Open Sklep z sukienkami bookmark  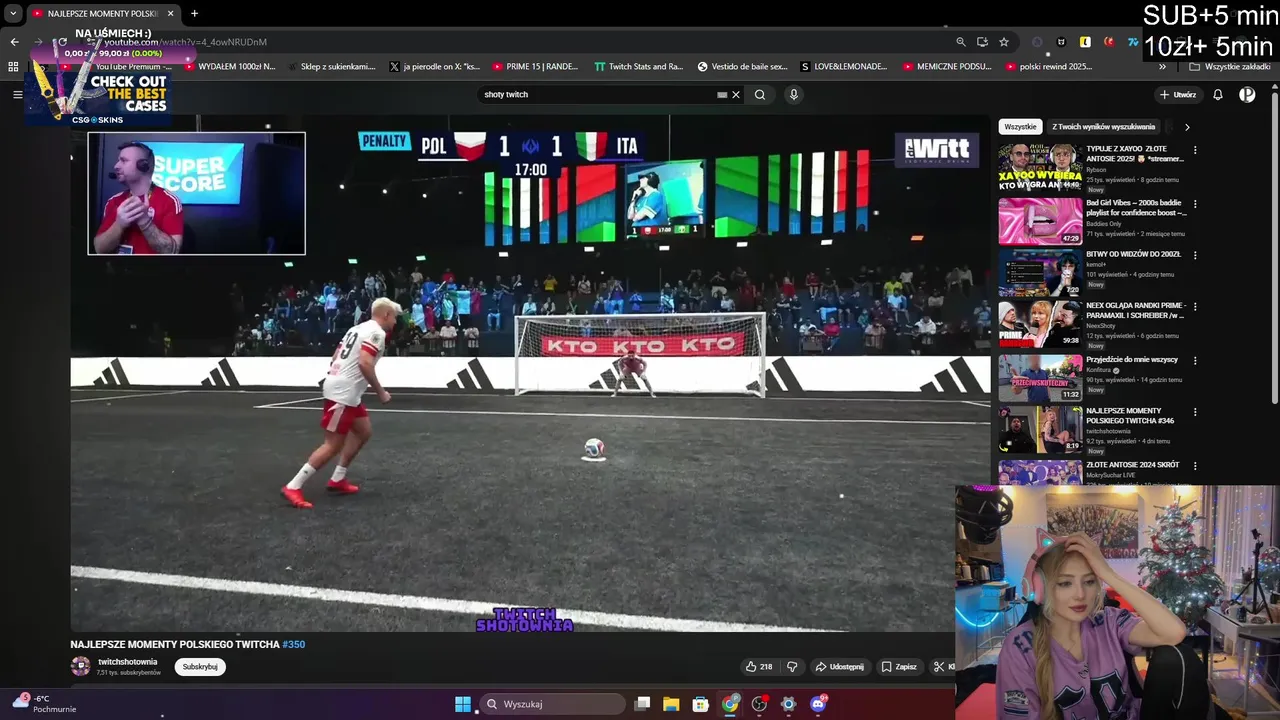pyautogui.click(x=331, y=67)
